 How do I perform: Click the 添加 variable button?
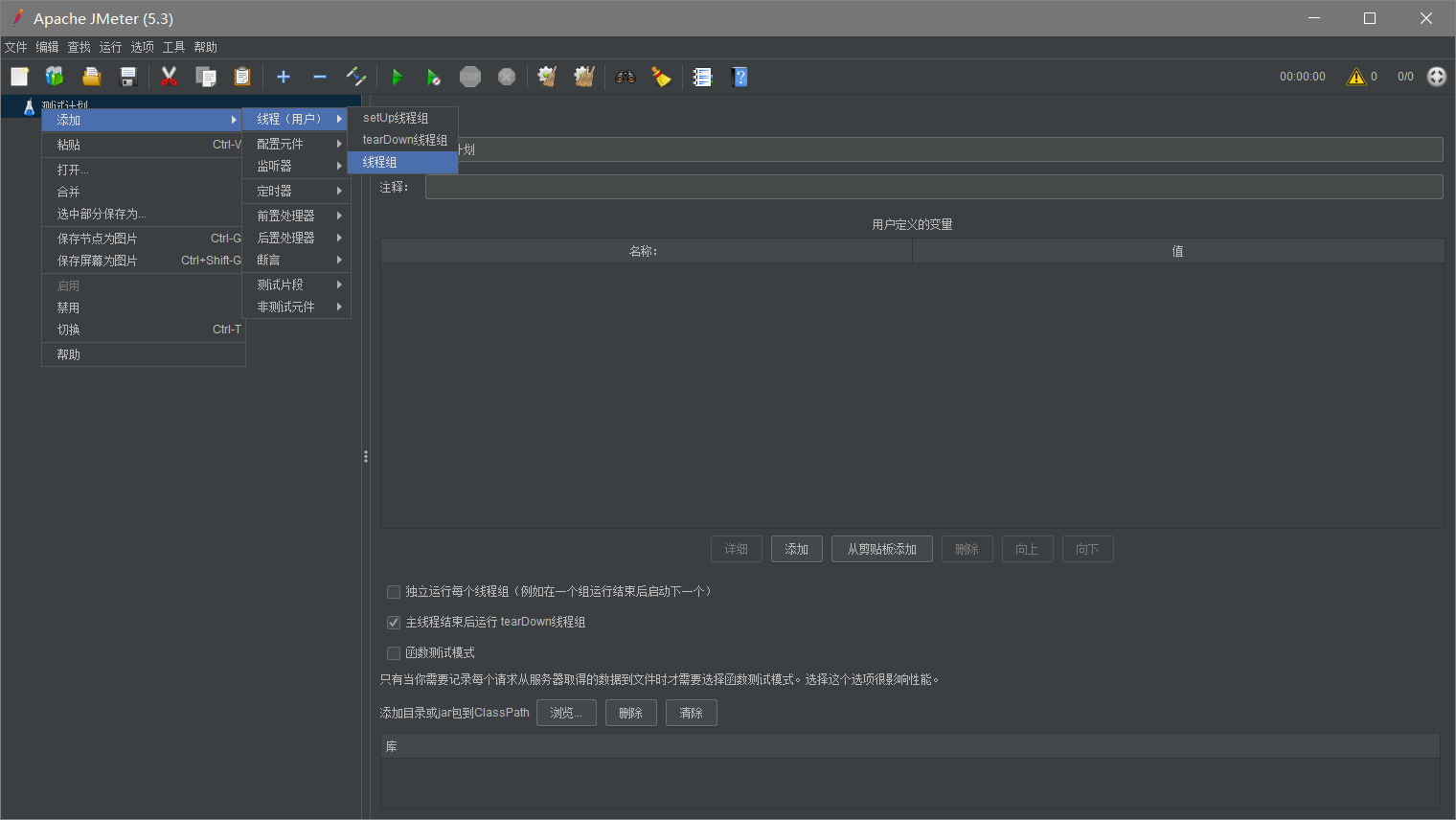[797, 549]
